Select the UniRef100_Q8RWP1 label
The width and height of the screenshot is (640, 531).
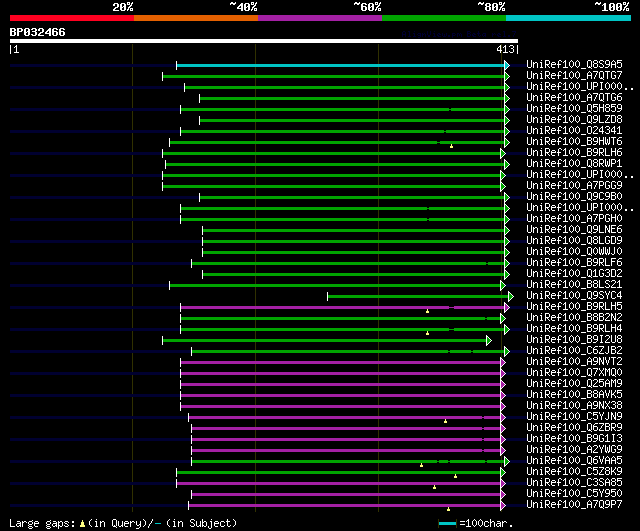click(574, 164)
